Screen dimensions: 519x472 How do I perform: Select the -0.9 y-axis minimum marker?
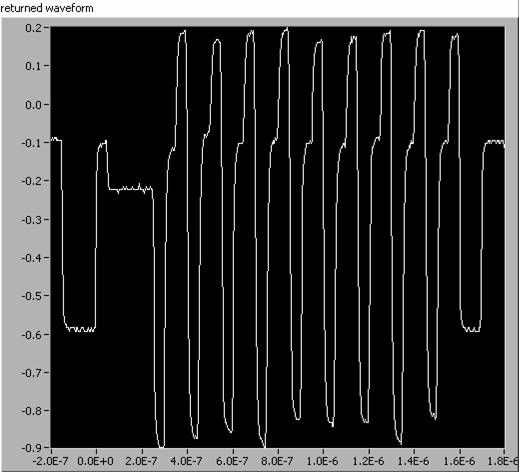[32, 448]
